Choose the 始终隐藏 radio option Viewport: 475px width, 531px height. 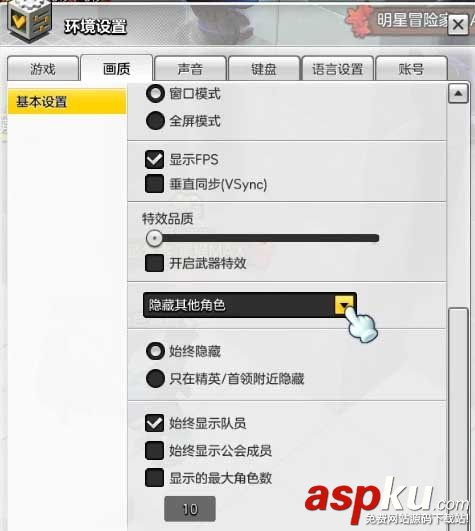(x=155, y=351)
